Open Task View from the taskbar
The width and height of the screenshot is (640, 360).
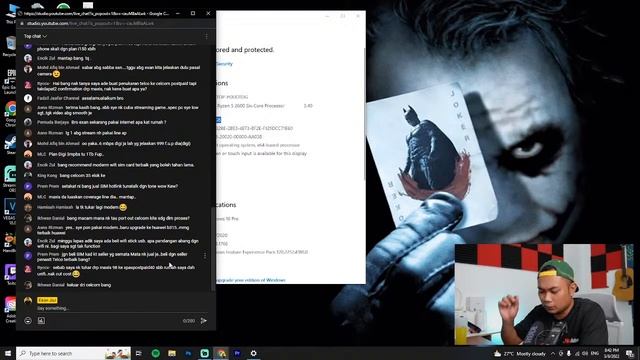[x=138, y=353]
